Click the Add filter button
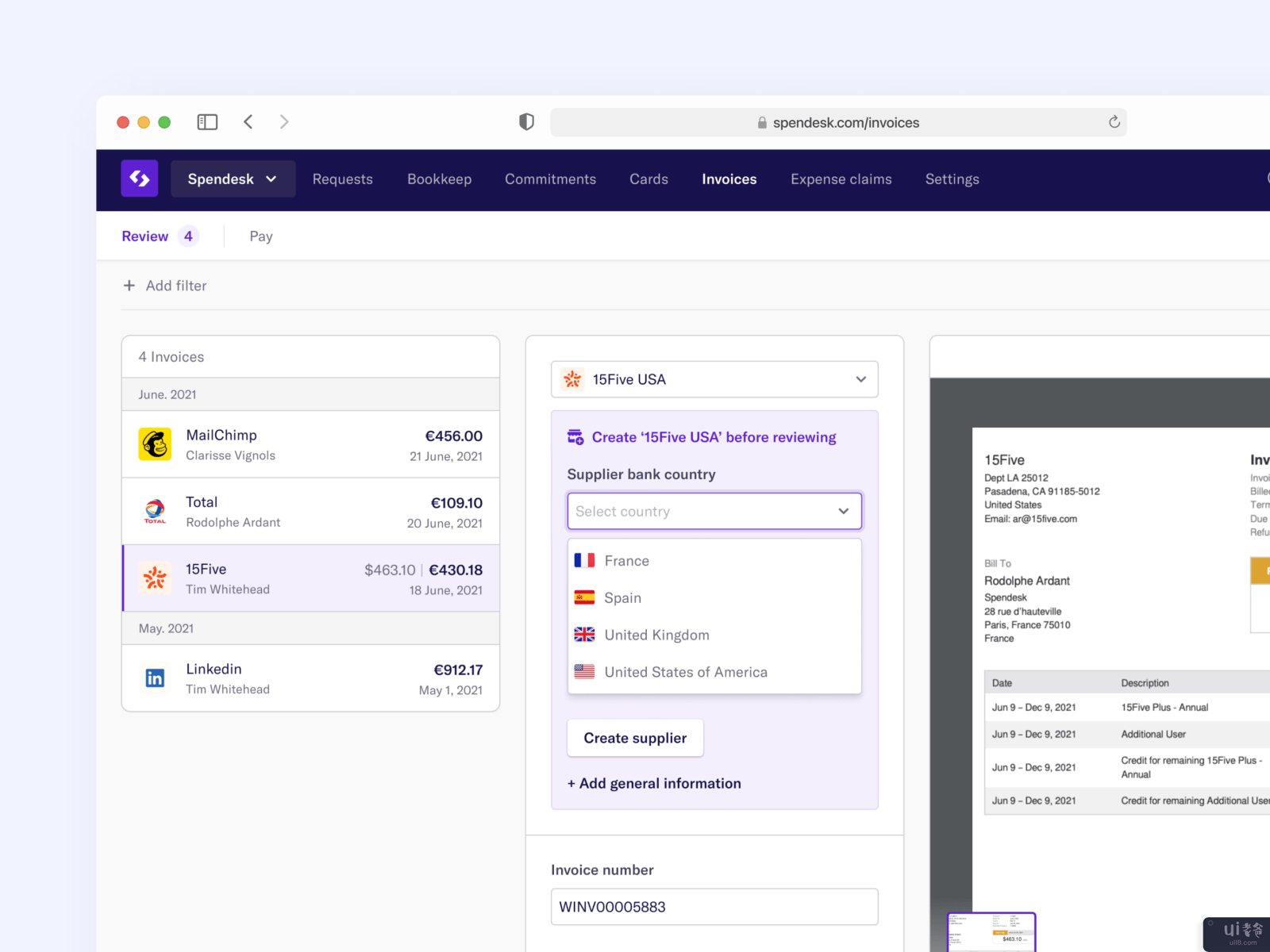Screen dimensions: 1270x952 tap(165, 285)
